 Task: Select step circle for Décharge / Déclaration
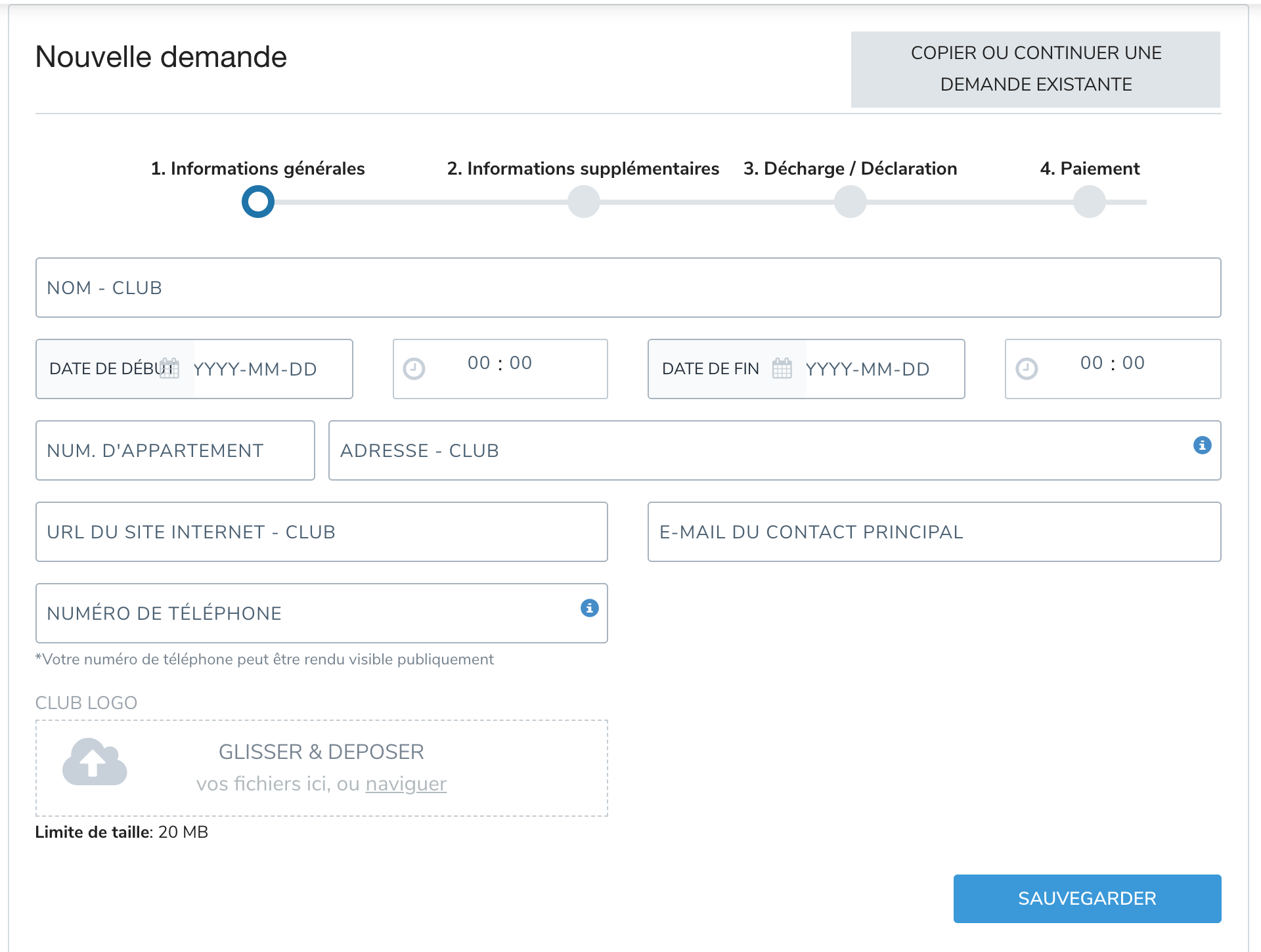click(851, 202)
